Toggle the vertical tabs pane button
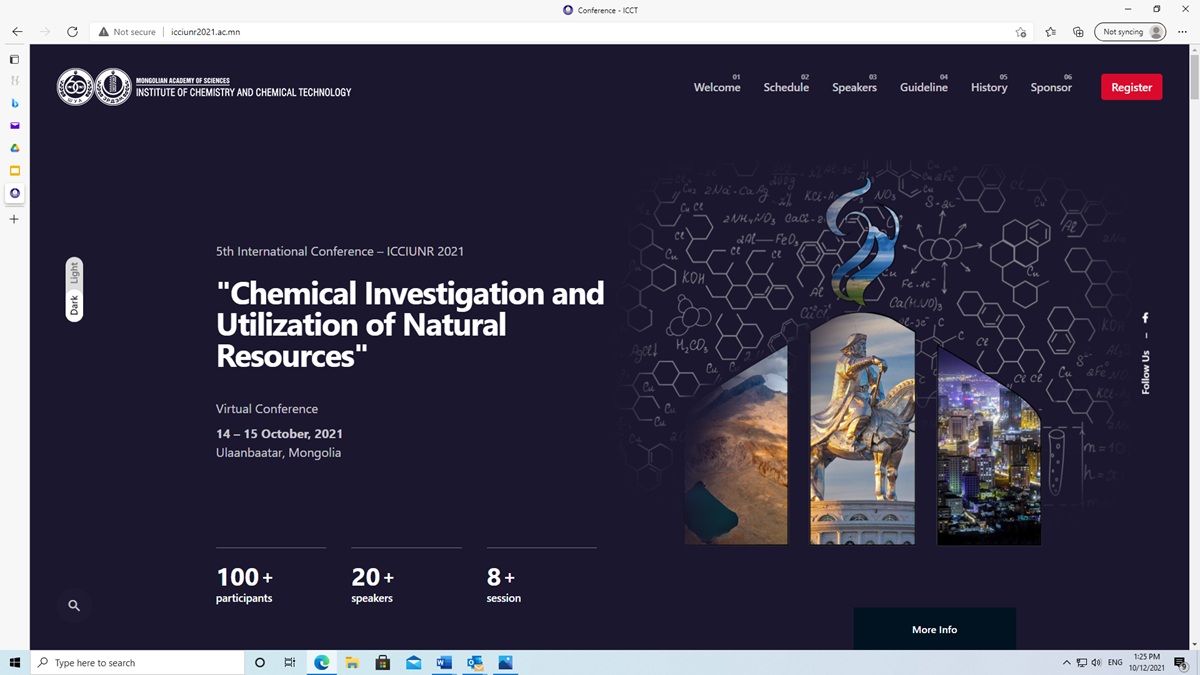This screenshot has width=1200, height=675. pos(14,60)
